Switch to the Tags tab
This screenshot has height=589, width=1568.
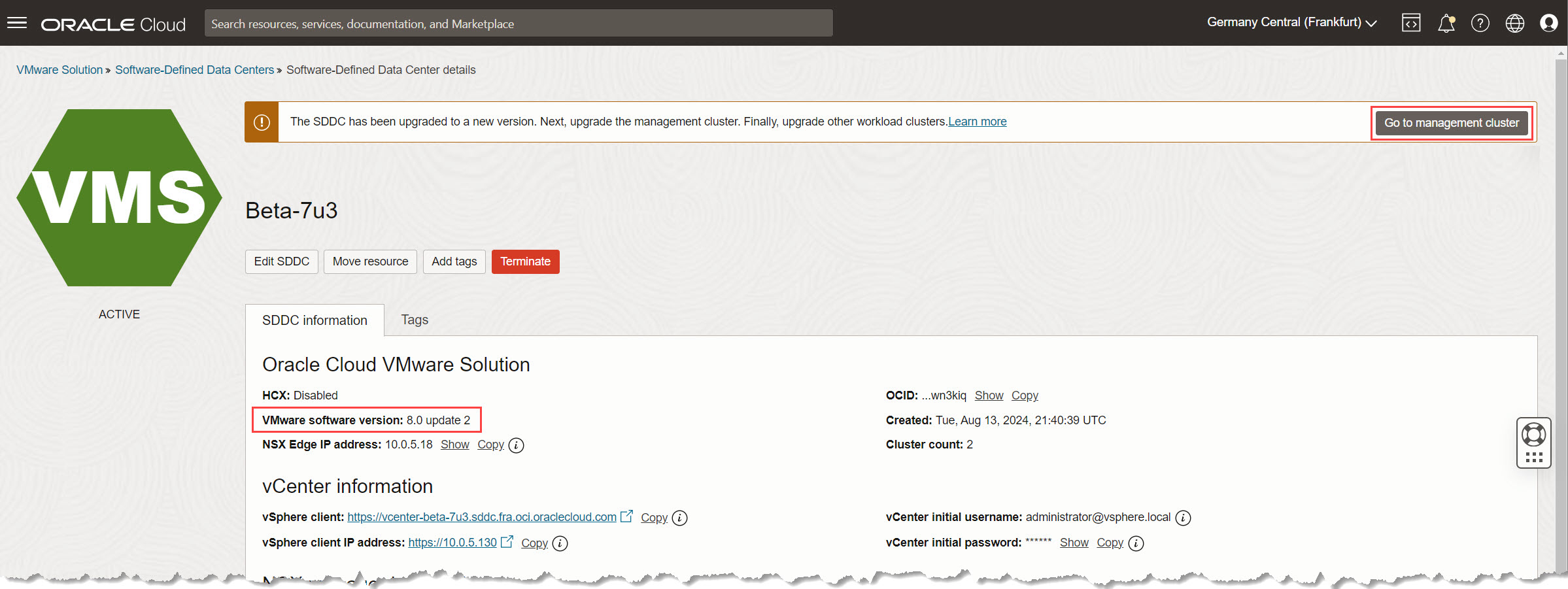click(415, 320)
